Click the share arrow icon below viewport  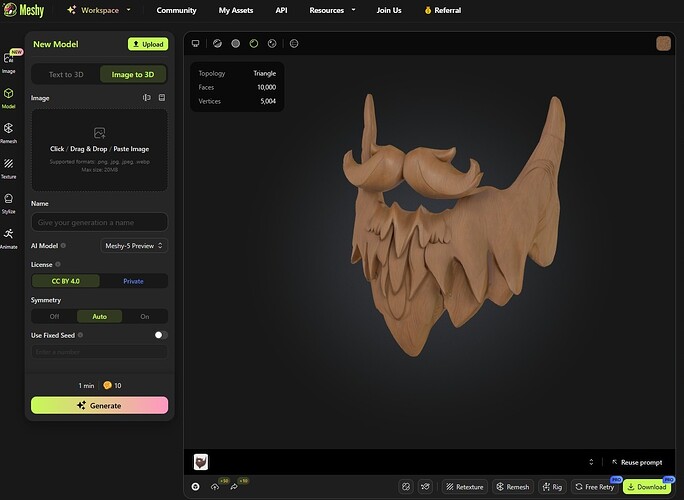pyautogui.click(x=234, y=487)
